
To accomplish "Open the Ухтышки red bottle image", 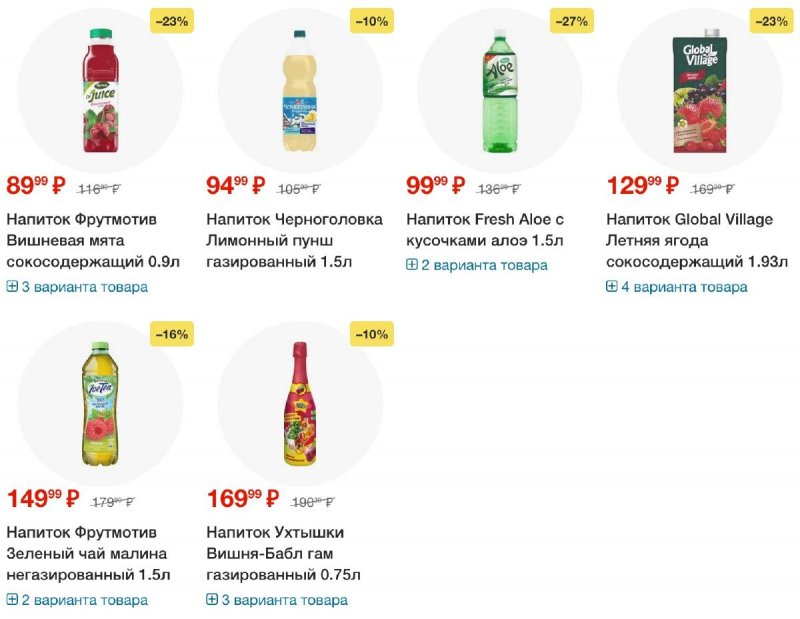I will click(x=300, y=404).
